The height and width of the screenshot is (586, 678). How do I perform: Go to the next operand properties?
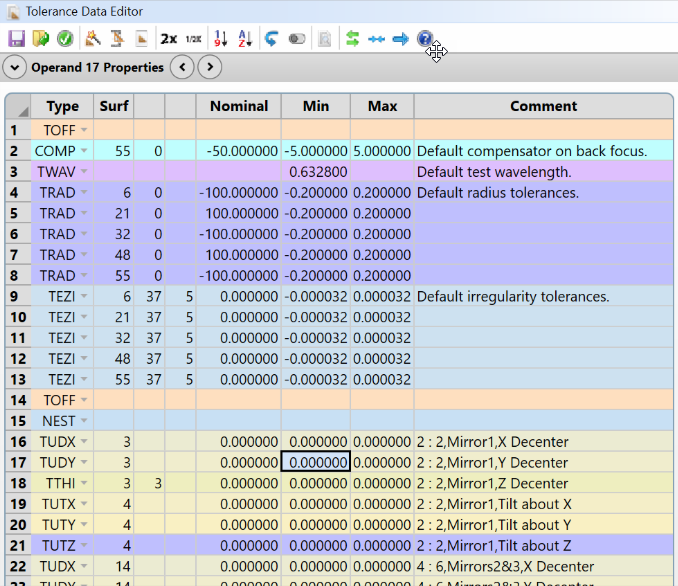209,68
